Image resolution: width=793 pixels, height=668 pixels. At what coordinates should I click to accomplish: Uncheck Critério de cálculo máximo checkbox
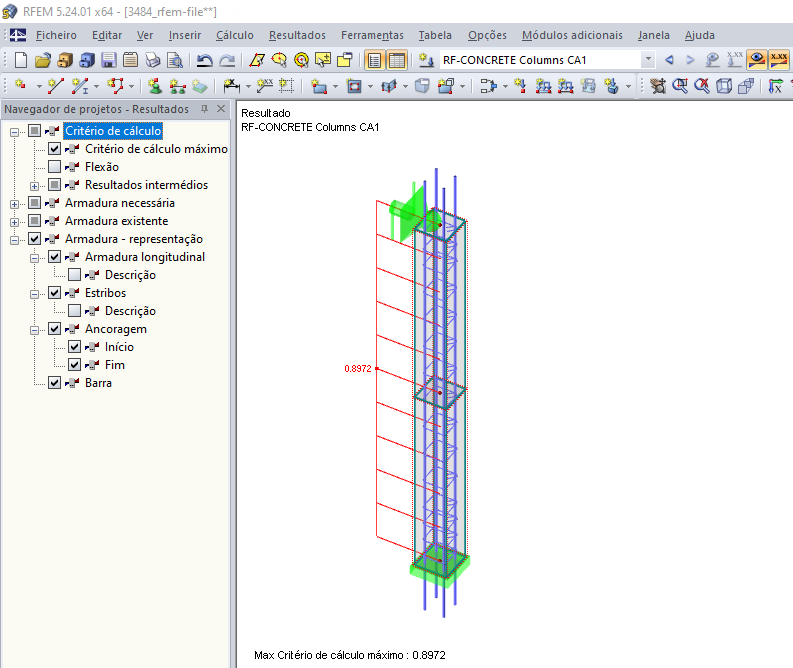(54, 149)
